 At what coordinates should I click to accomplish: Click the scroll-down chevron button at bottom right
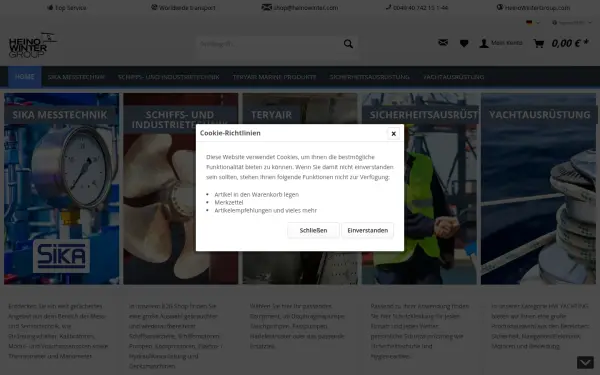point(585,362)
